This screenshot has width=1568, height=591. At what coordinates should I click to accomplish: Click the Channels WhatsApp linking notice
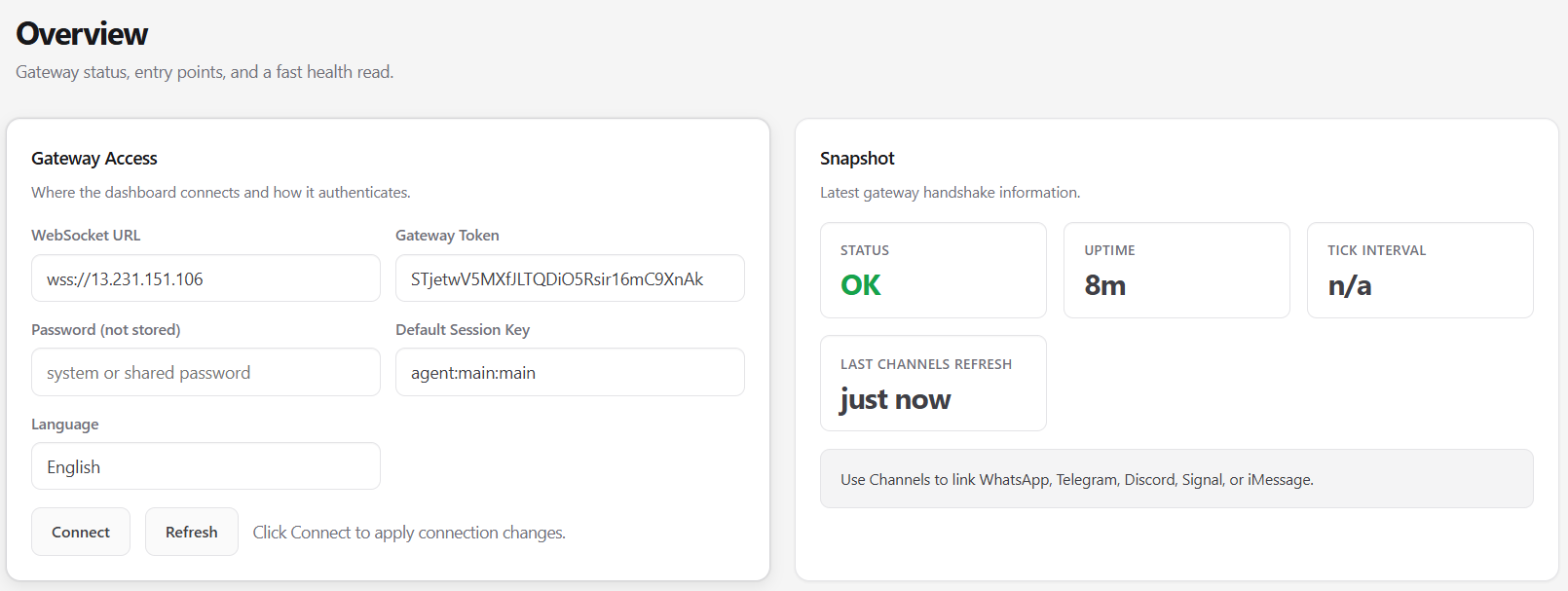tap(1077, 479)
